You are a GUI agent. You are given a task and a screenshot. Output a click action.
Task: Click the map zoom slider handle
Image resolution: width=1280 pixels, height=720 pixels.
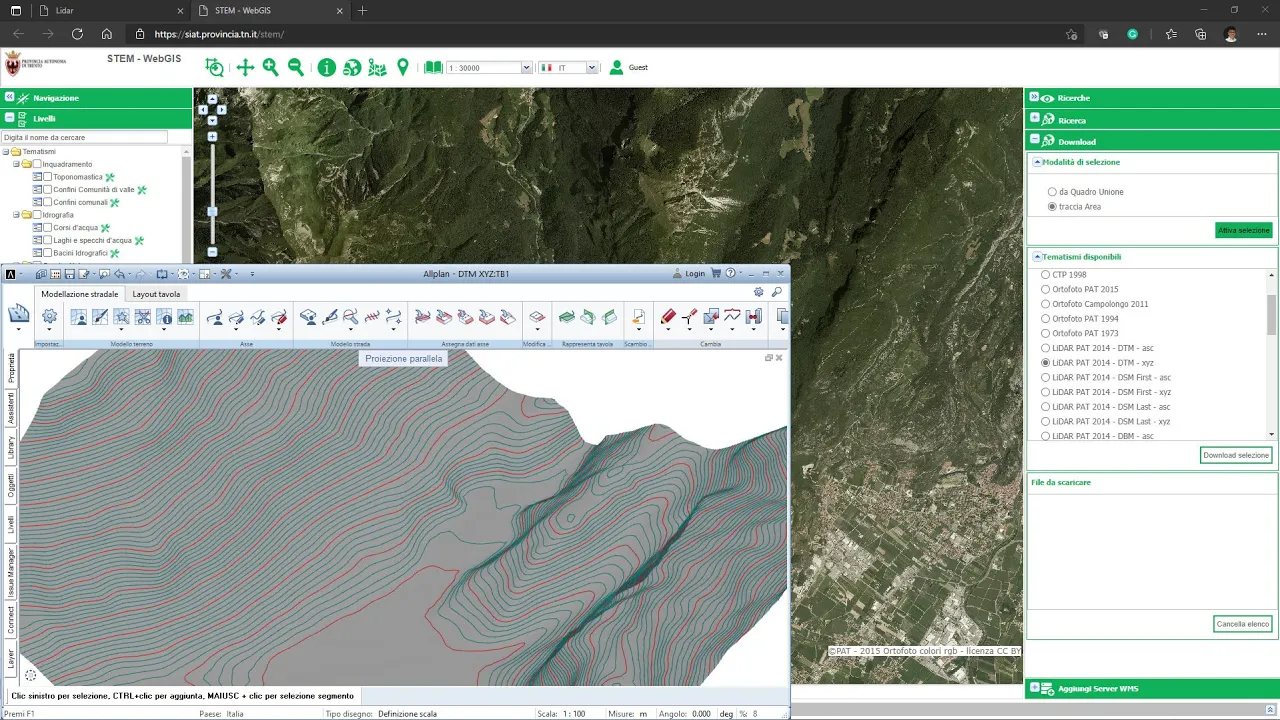[212, 211]
